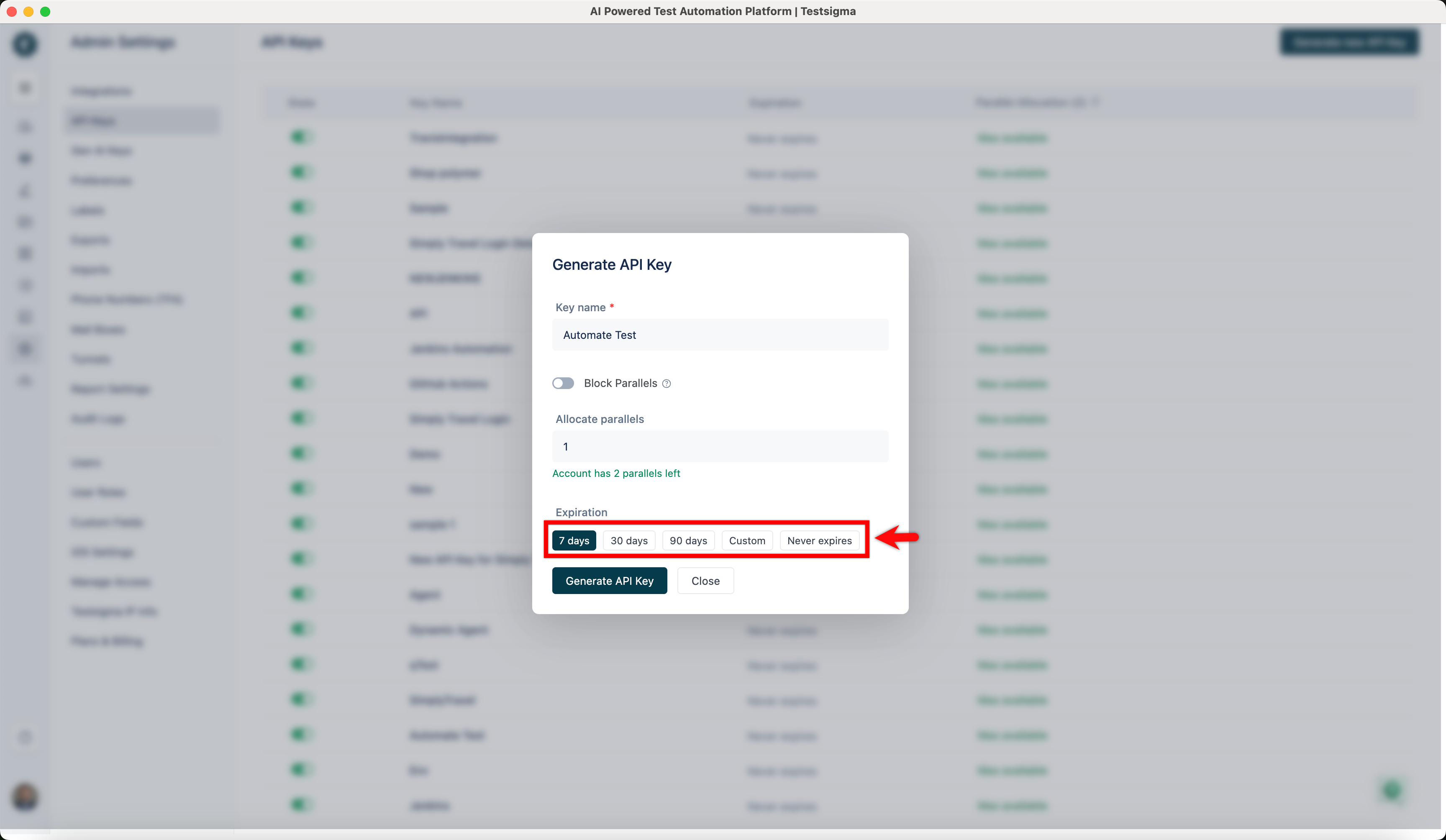1446x840 pixels.
Task: Click the Testsigma logo icon
Action: [25, 44]
